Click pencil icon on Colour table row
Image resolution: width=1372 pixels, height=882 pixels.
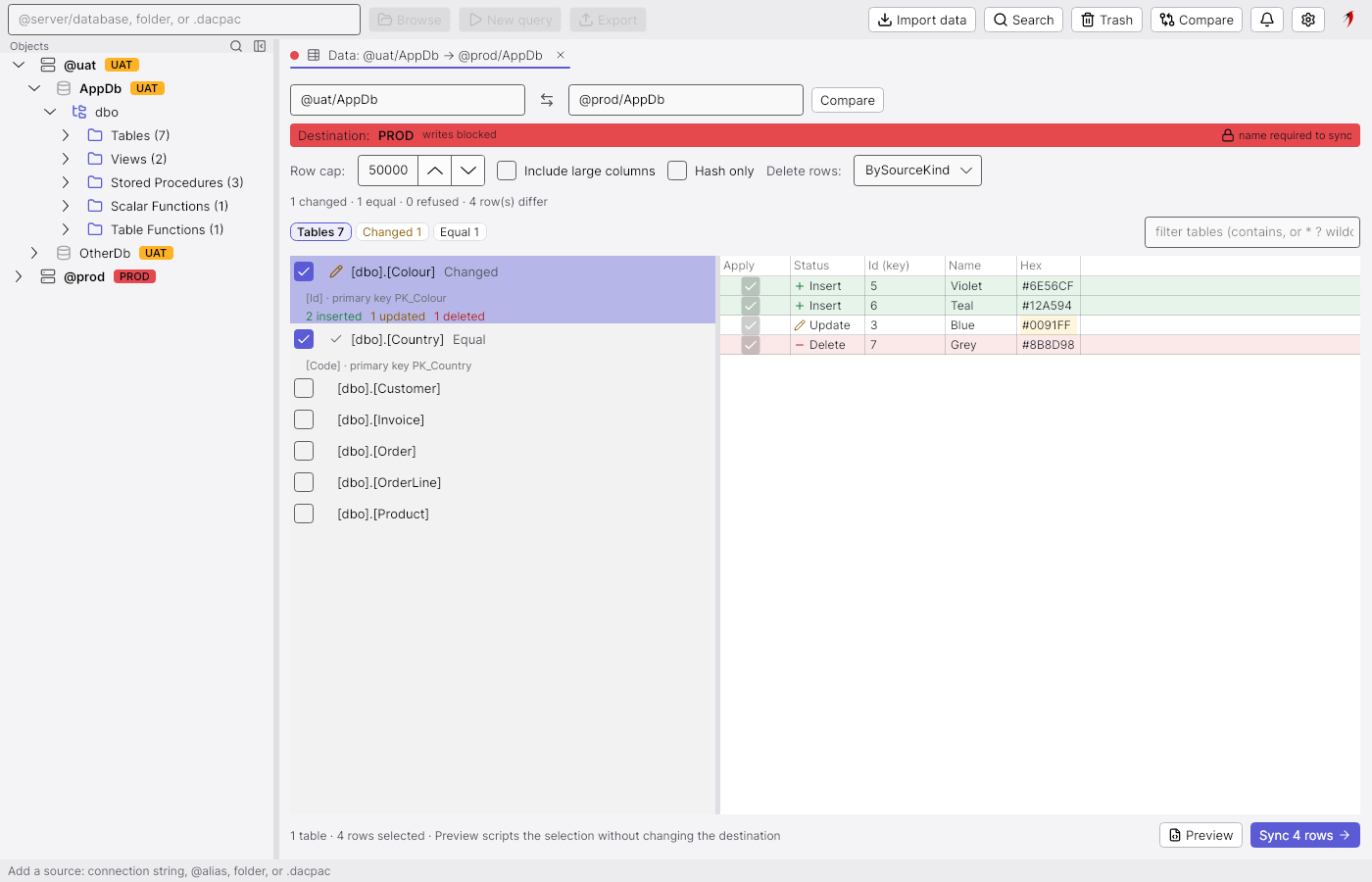point(336,271)
